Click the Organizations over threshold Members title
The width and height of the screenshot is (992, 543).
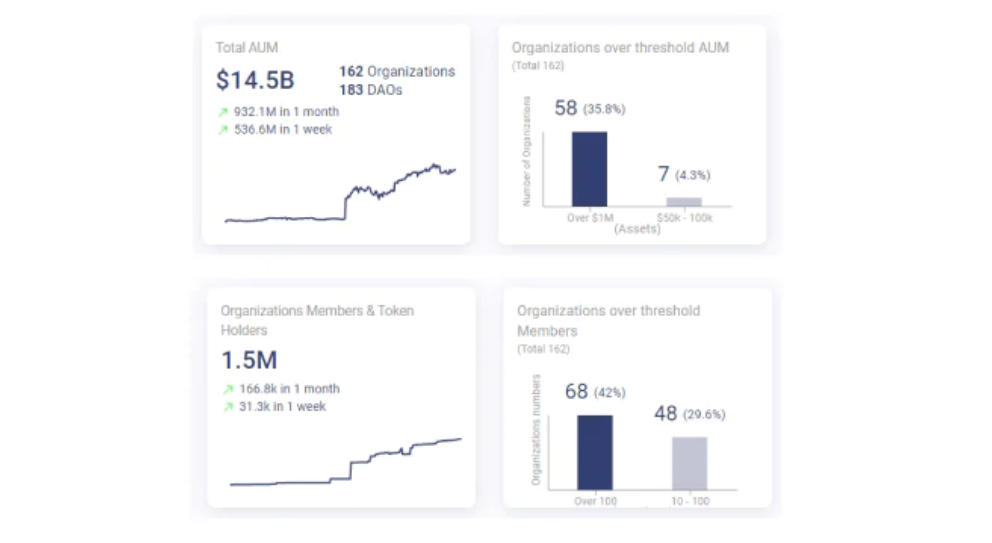coord(609,321)
